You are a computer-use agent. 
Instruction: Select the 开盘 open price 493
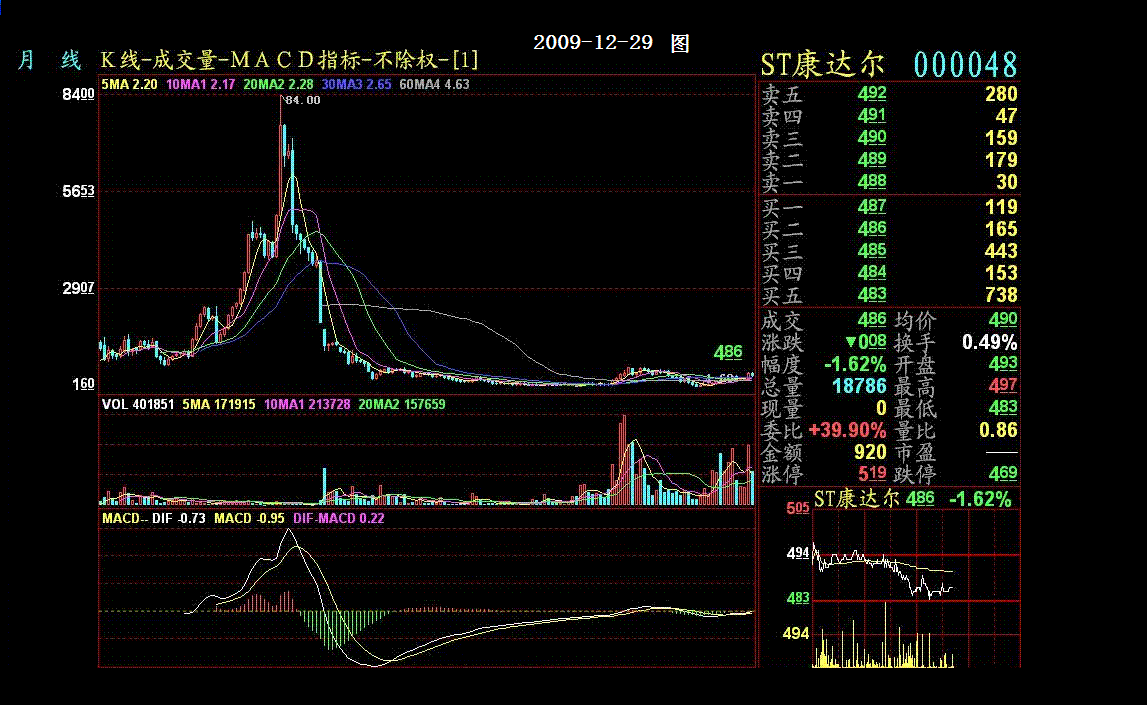pos(1003,363)
